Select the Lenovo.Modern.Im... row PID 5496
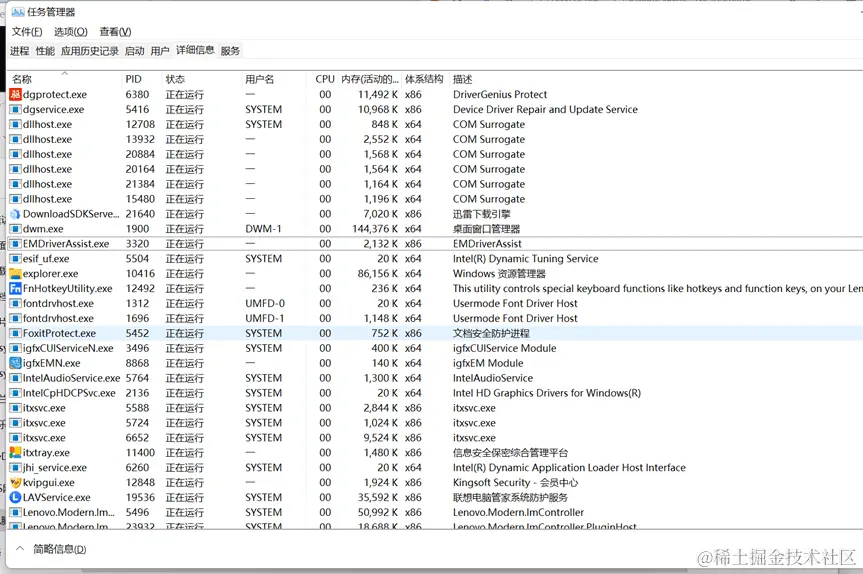 (435, 512)
